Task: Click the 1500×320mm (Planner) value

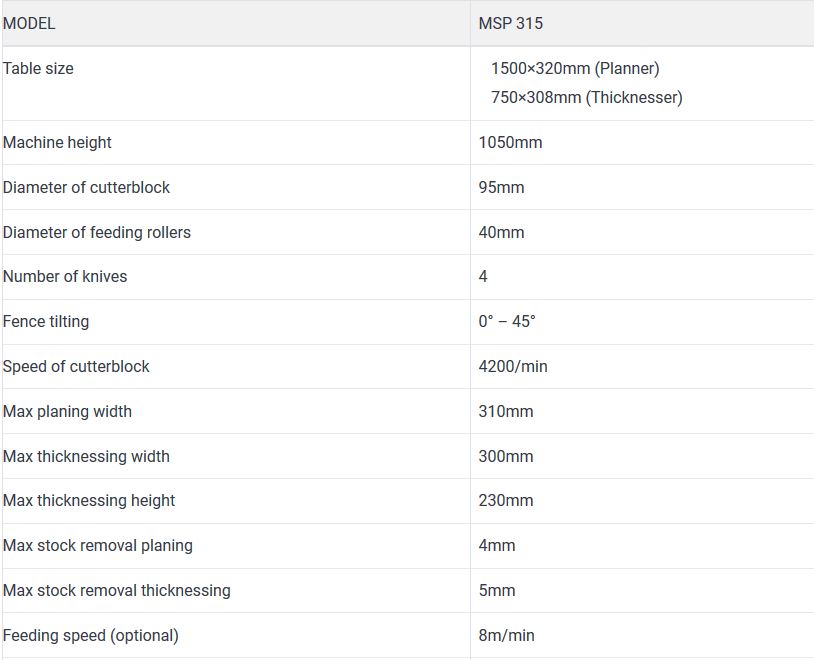Action: [x=575, y=69]
